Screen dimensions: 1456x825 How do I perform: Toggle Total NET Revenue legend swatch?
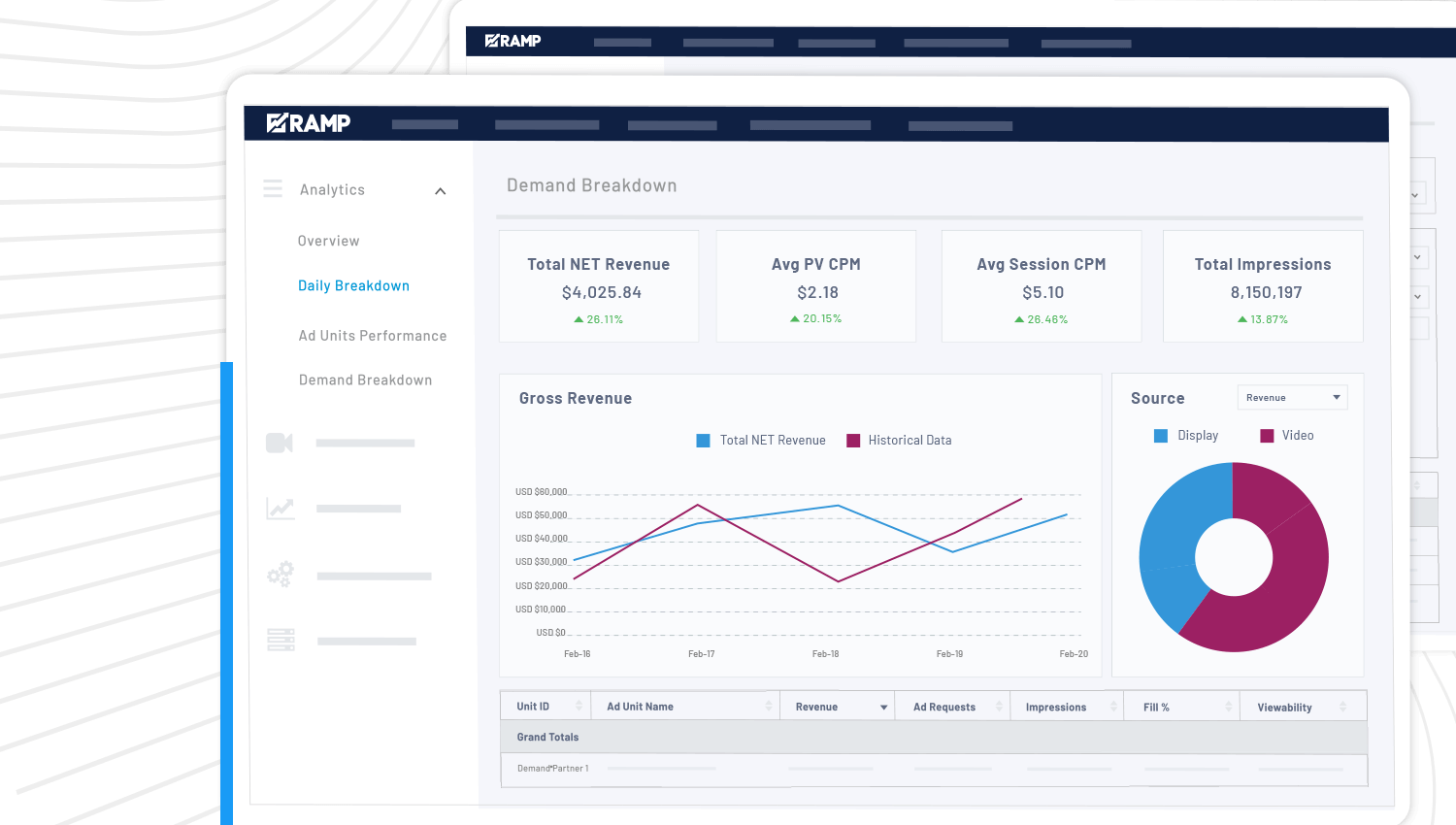coord(703,441)
